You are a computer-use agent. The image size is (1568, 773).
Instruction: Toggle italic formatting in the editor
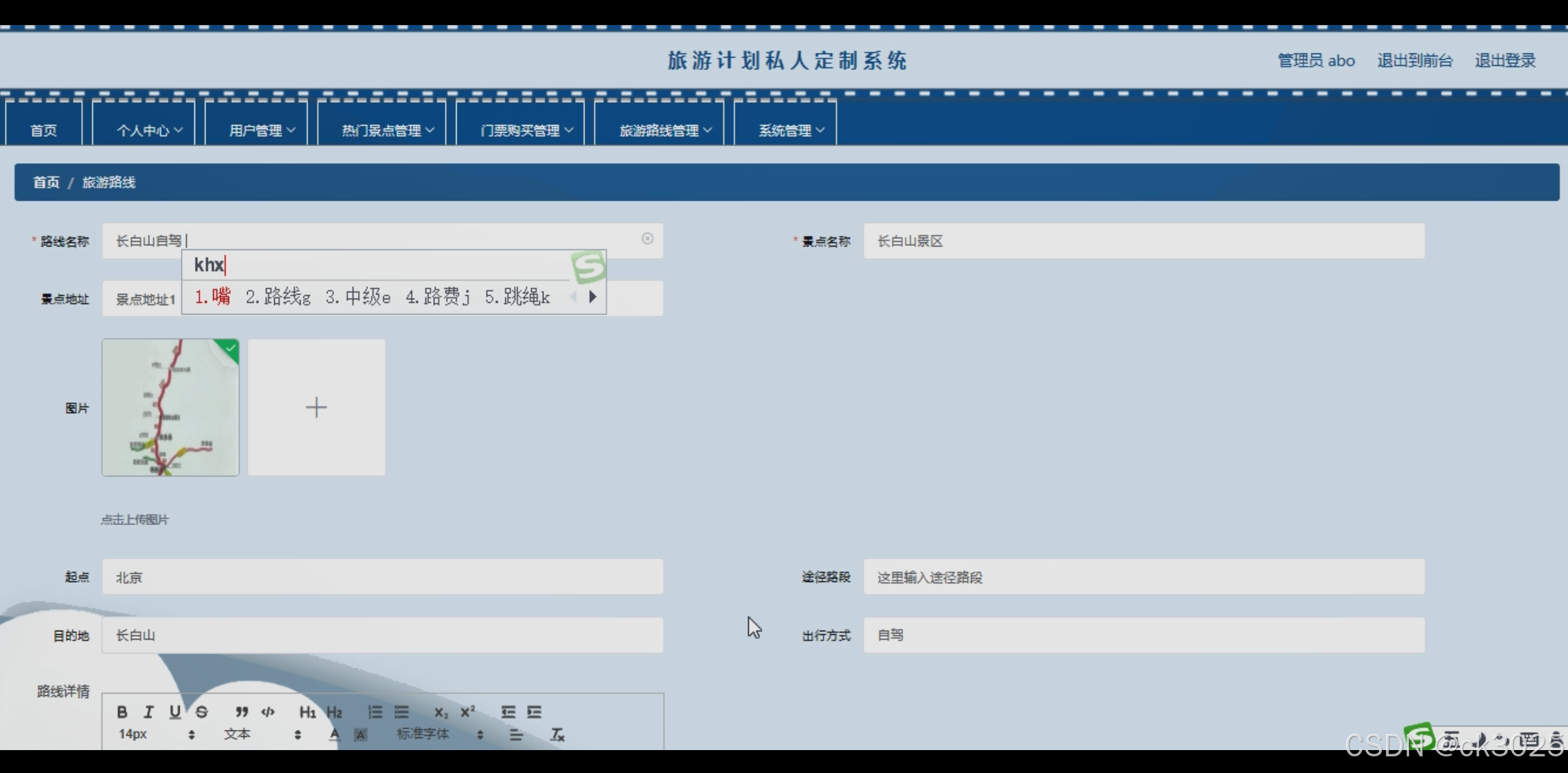148,712
